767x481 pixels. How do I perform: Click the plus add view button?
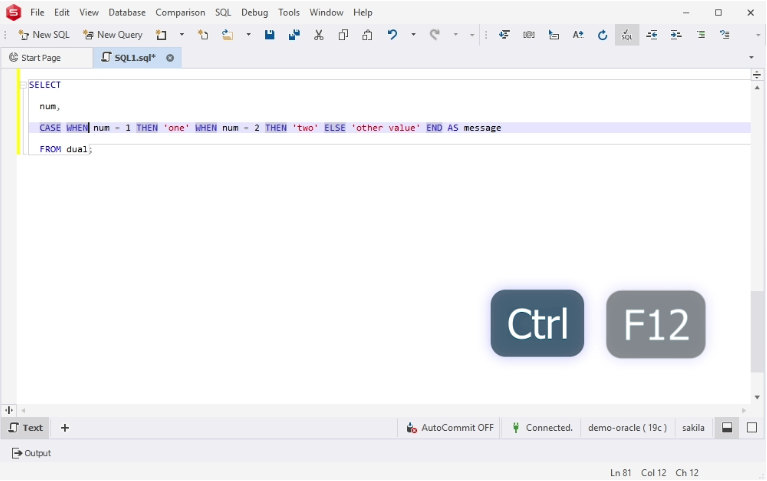[x=65, y=428]
